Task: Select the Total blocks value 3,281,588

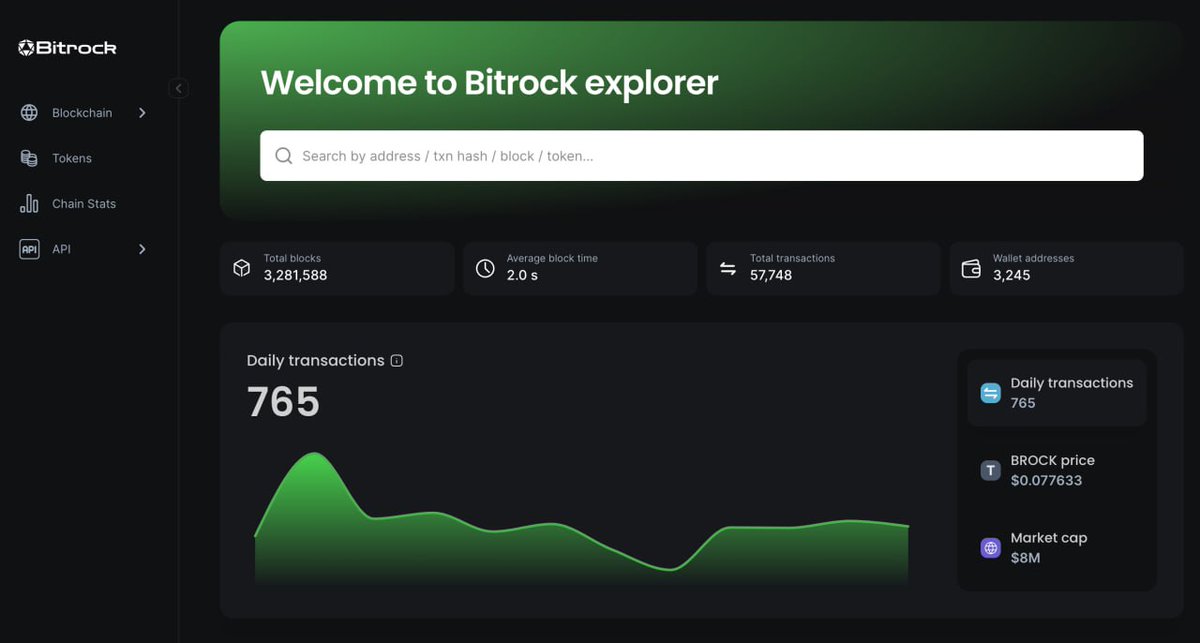Action: tap(295, 275)
